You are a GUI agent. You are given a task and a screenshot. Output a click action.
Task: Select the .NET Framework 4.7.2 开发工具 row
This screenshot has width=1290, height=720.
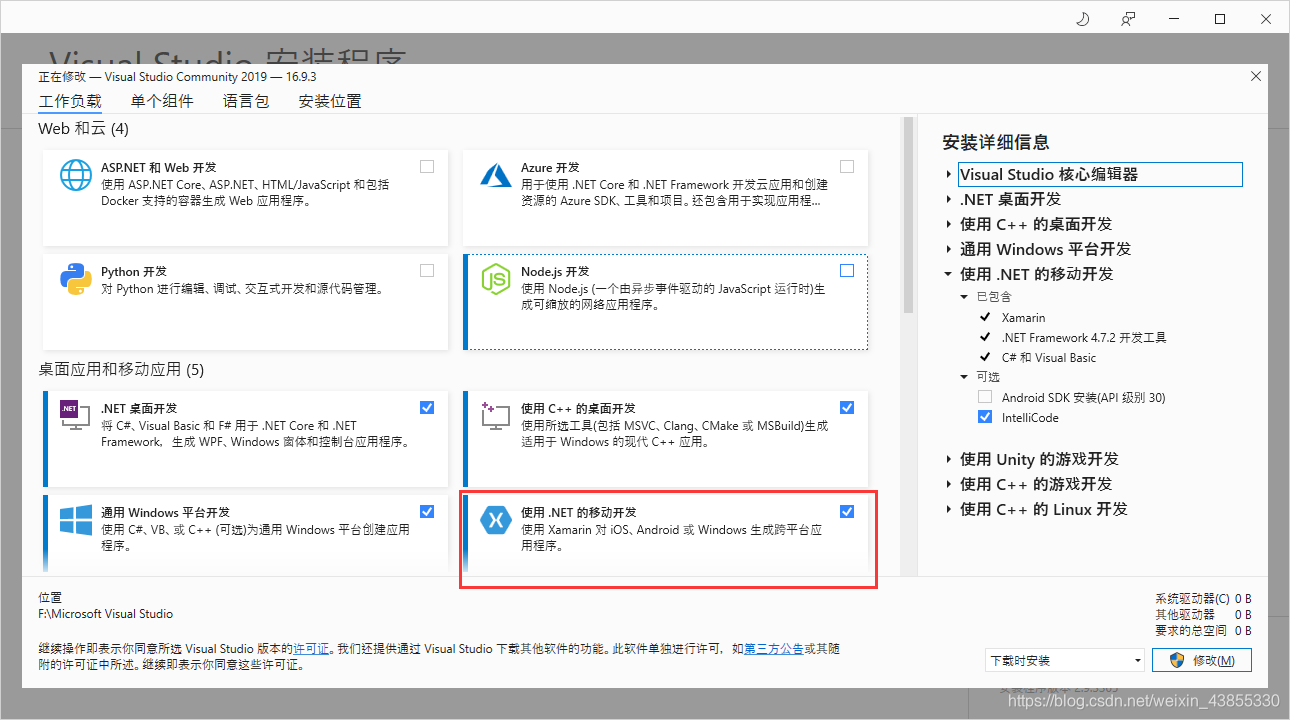point(1084,337)
